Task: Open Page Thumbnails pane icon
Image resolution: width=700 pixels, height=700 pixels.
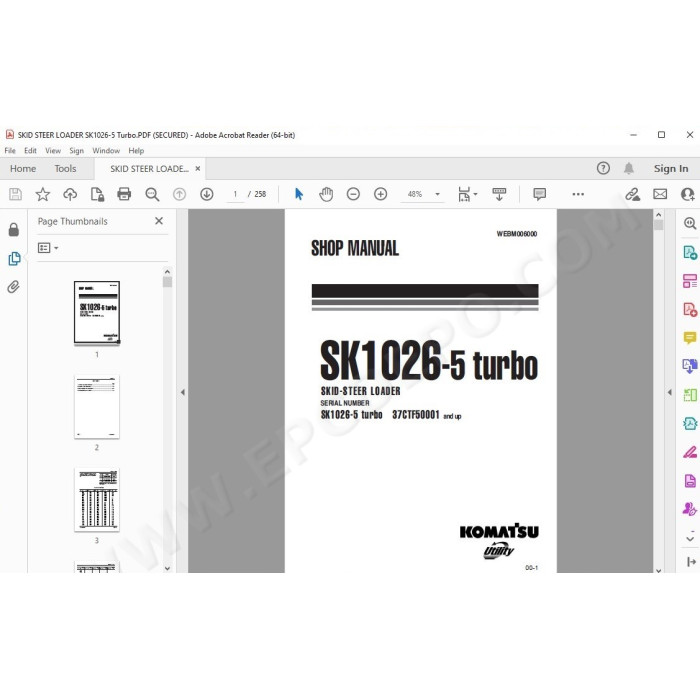Action: (x=14, y=258)
